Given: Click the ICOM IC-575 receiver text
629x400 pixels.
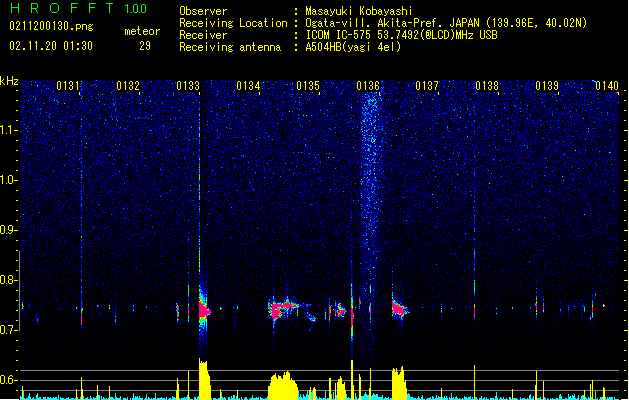Looking at the screenshot, I should point(401,35).
